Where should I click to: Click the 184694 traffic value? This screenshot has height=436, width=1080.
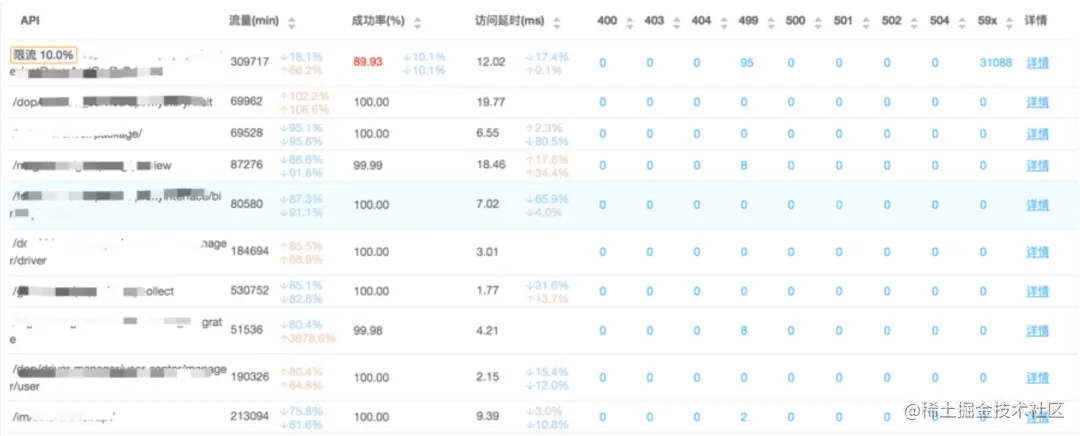coord(249,251)
